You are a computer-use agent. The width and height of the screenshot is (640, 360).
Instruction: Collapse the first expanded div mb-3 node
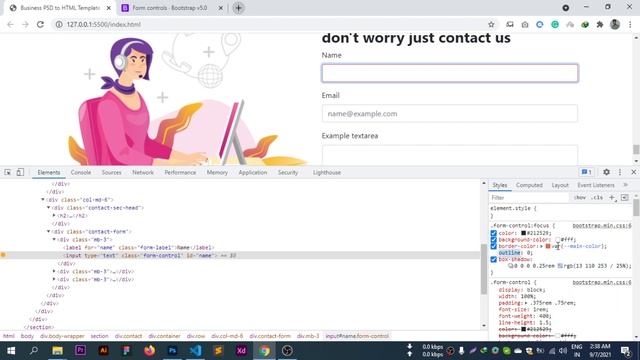(x=54, y=240)
